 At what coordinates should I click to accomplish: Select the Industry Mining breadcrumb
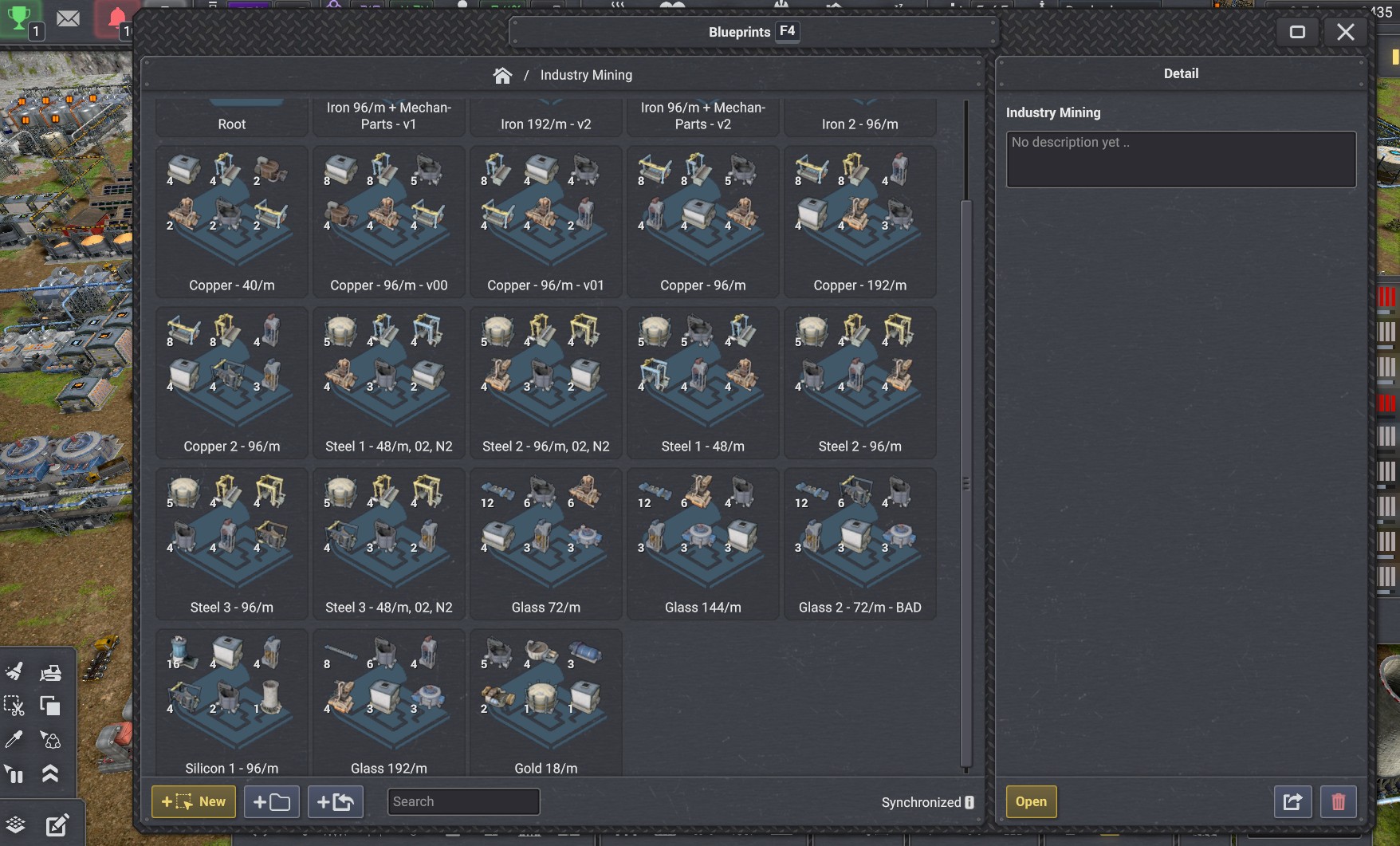tap(586, 75)
